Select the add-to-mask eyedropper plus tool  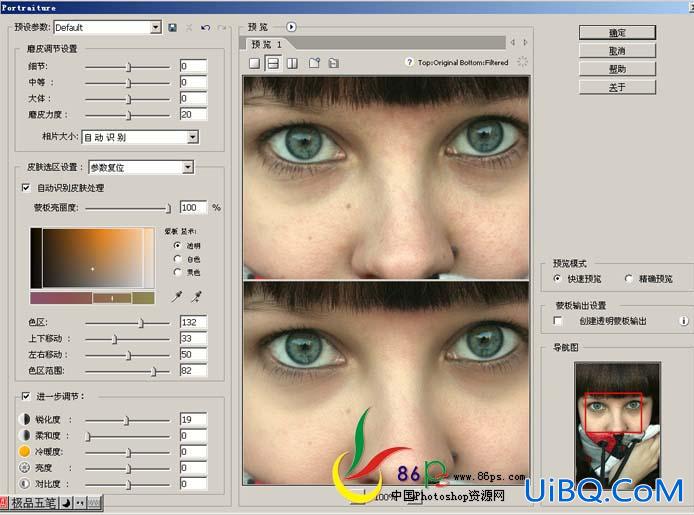pyautogui.click(x=197, y=296)
